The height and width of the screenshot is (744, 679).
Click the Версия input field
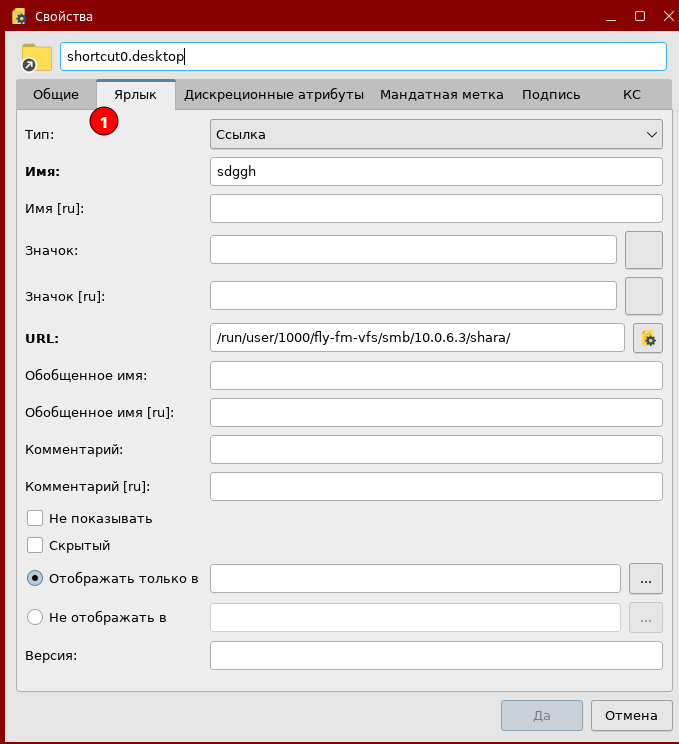coord(436,656)
